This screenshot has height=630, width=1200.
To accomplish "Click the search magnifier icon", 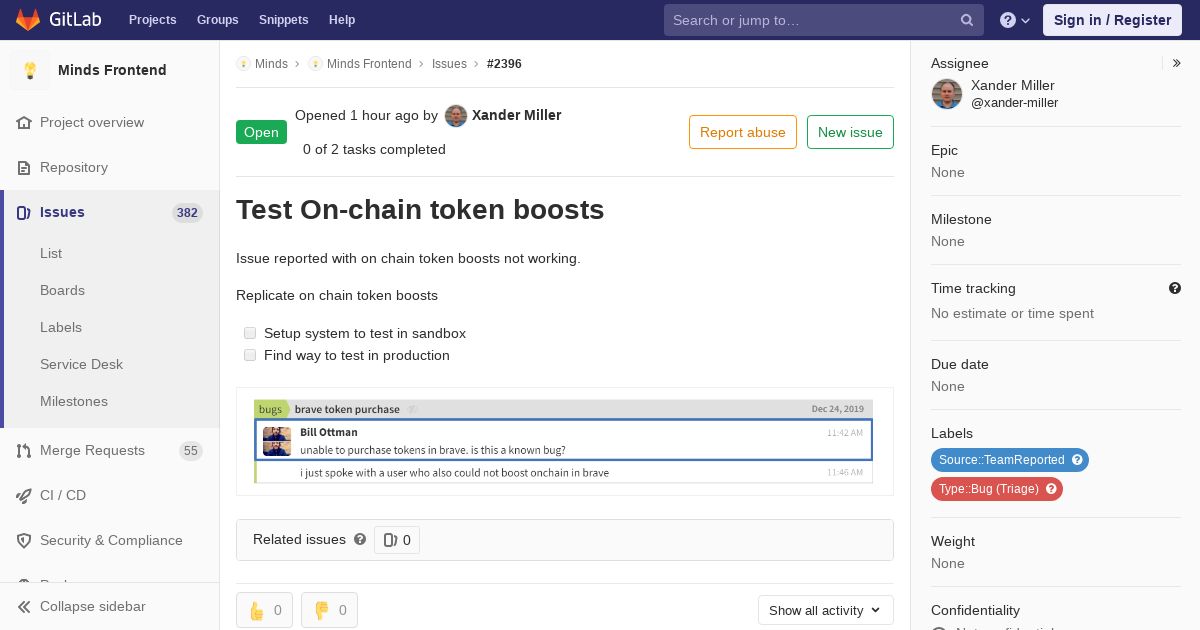I will (967, 20).
